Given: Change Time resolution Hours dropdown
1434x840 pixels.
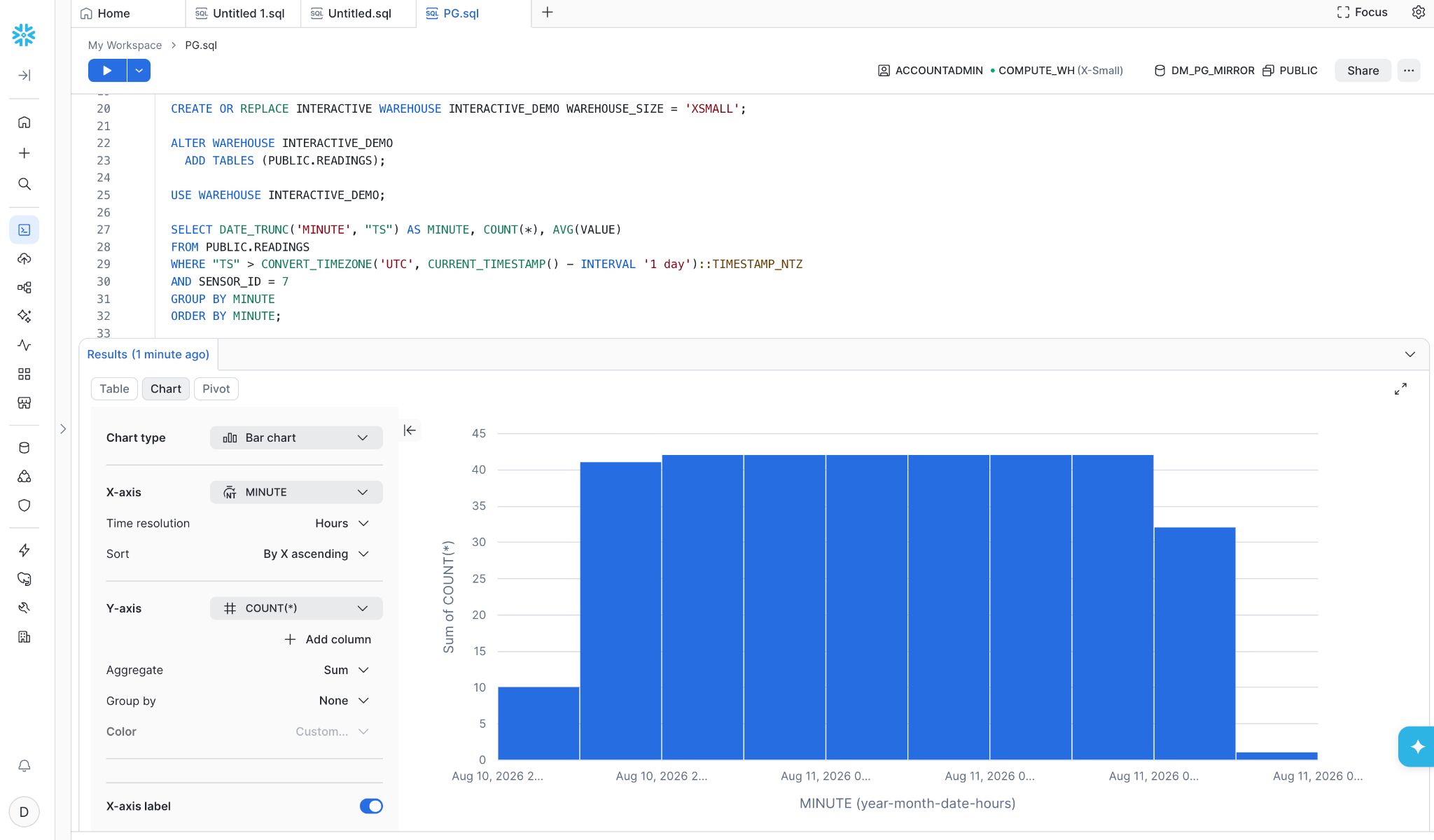Looking at the screenshot, I should pyautogui.click(x=342, y=524).
